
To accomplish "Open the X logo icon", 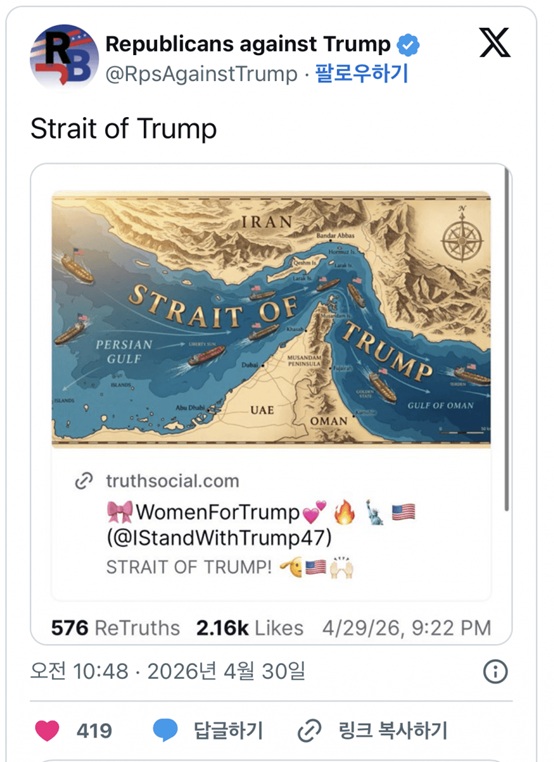I will 494,43.
